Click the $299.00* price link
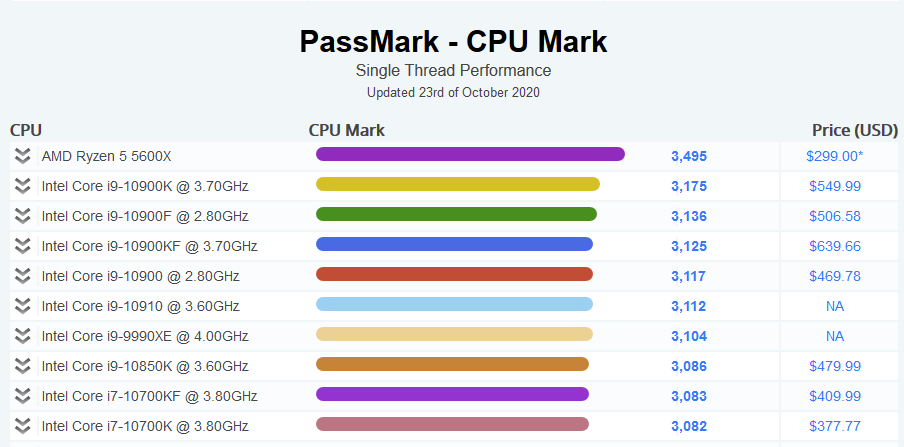This screenshot has height=447, width=904. tap(834, 156)
